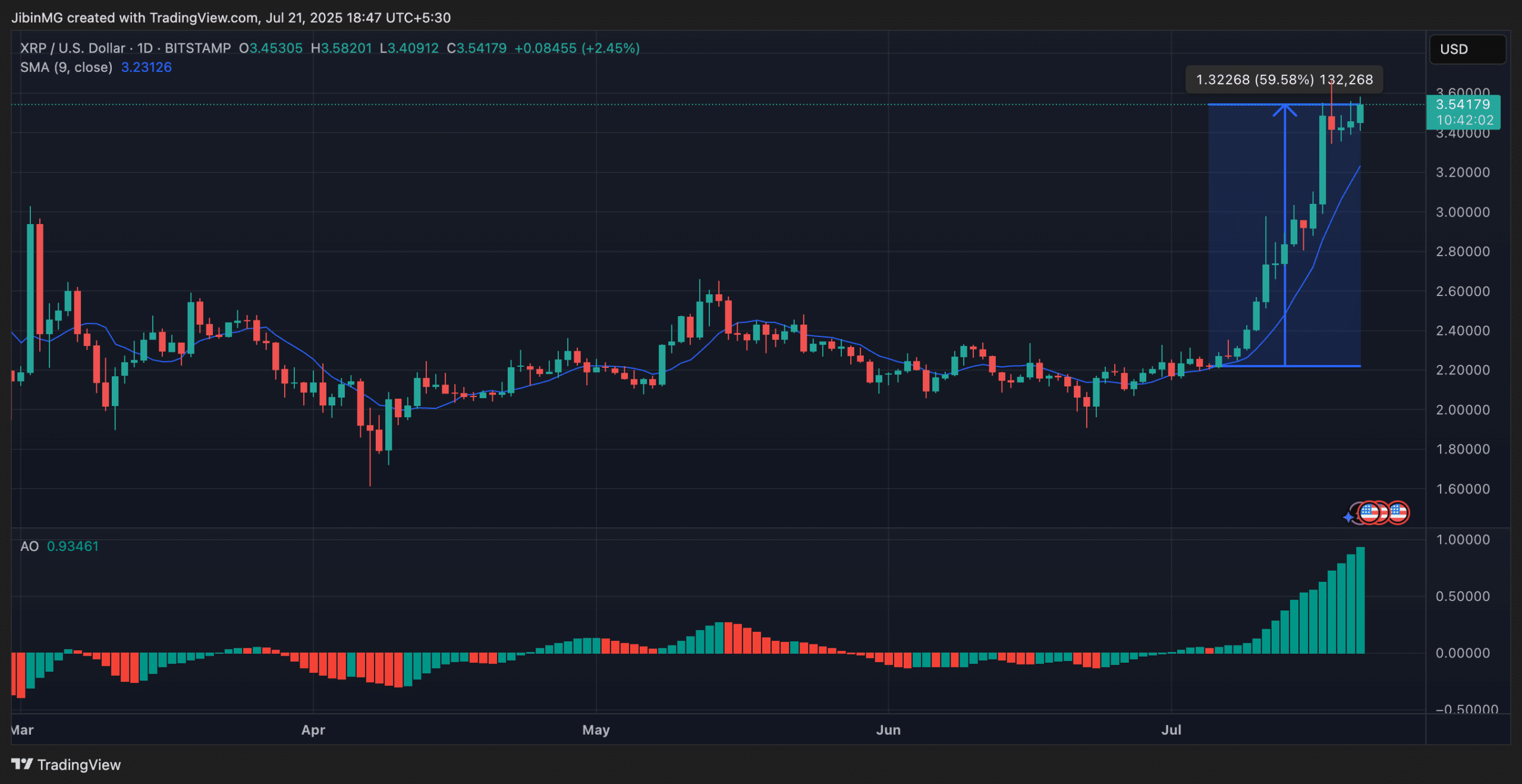Click the blue sparkle event icon

coord(1348,517)
